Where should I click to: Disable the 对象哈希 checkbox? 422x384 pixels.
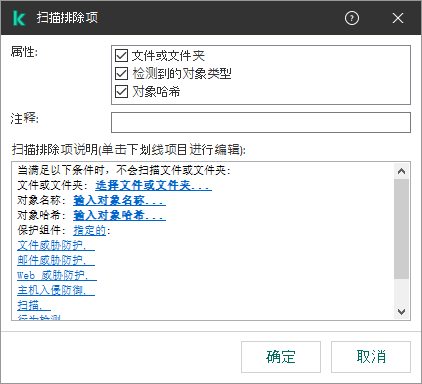point(121,91)
